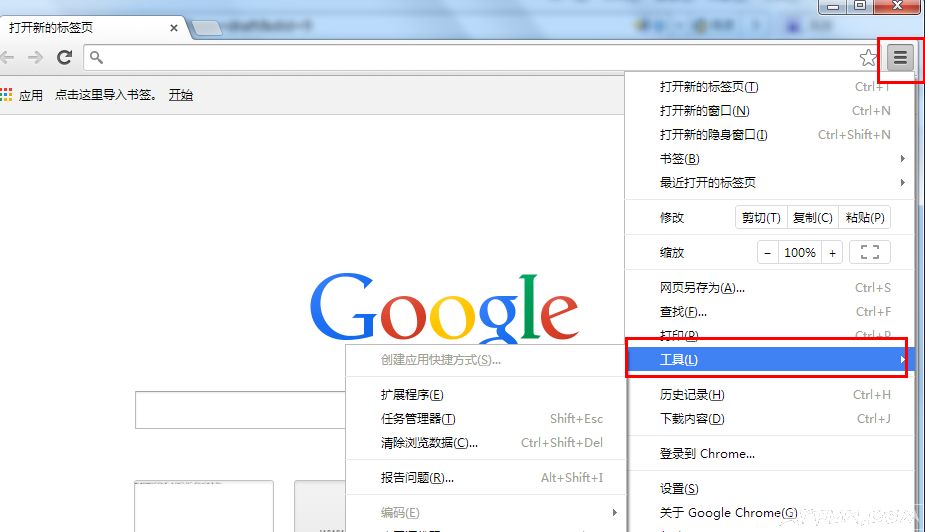This screenshot has height=532, width=925.
Task: Close the 打开新的标签页 tab
Action: tap(173, 28)
